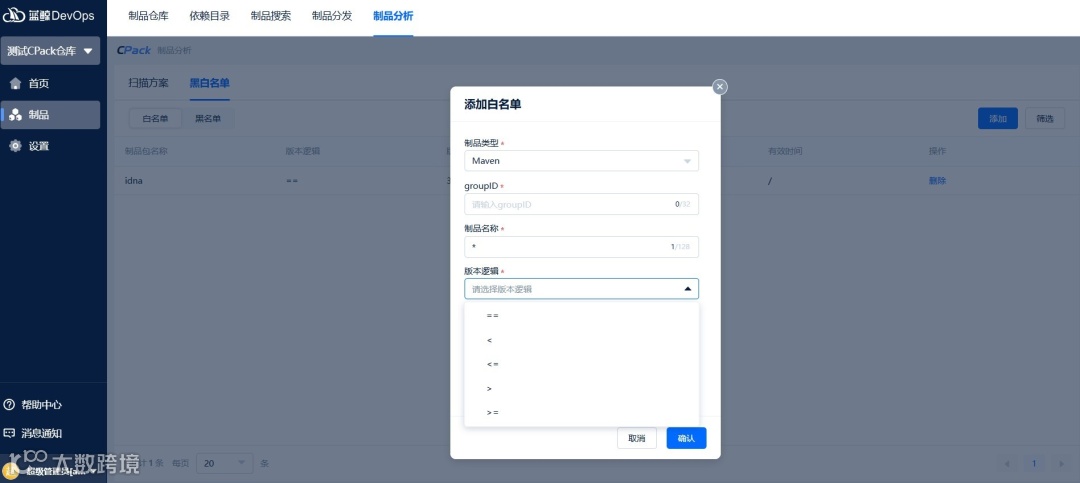Click the previous page arrow

click(1008, 464)
